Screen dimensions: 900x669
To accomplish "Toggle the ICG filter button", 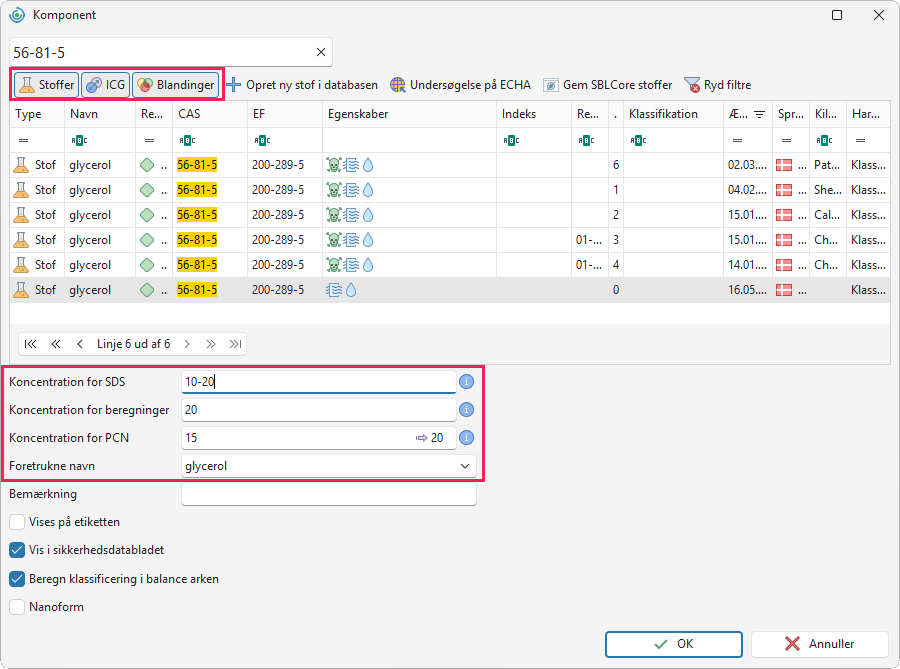I will coord(106,85).
